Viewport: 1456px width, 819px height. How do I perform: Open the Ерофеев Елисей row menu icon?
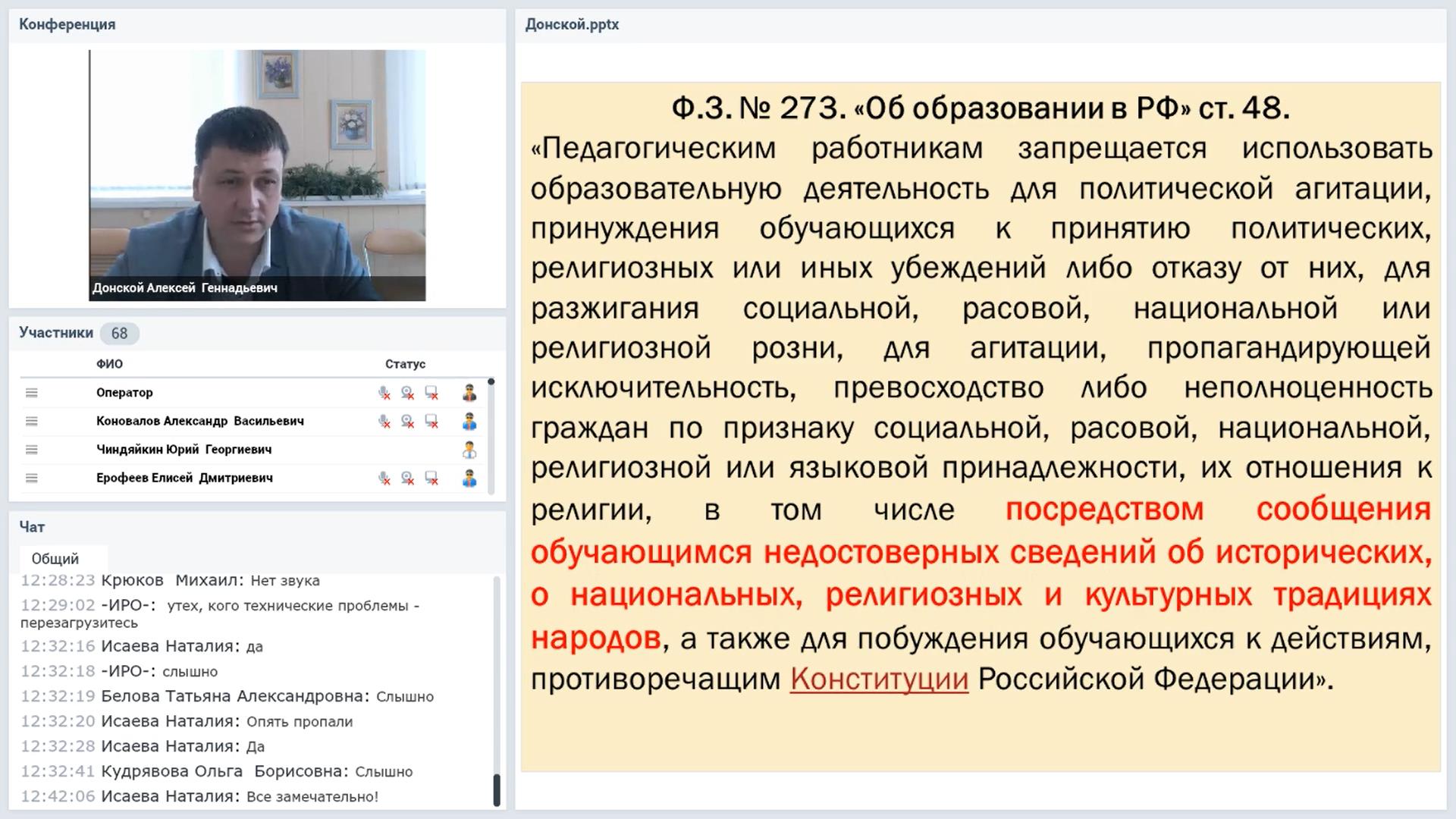(x=31, y=478)
